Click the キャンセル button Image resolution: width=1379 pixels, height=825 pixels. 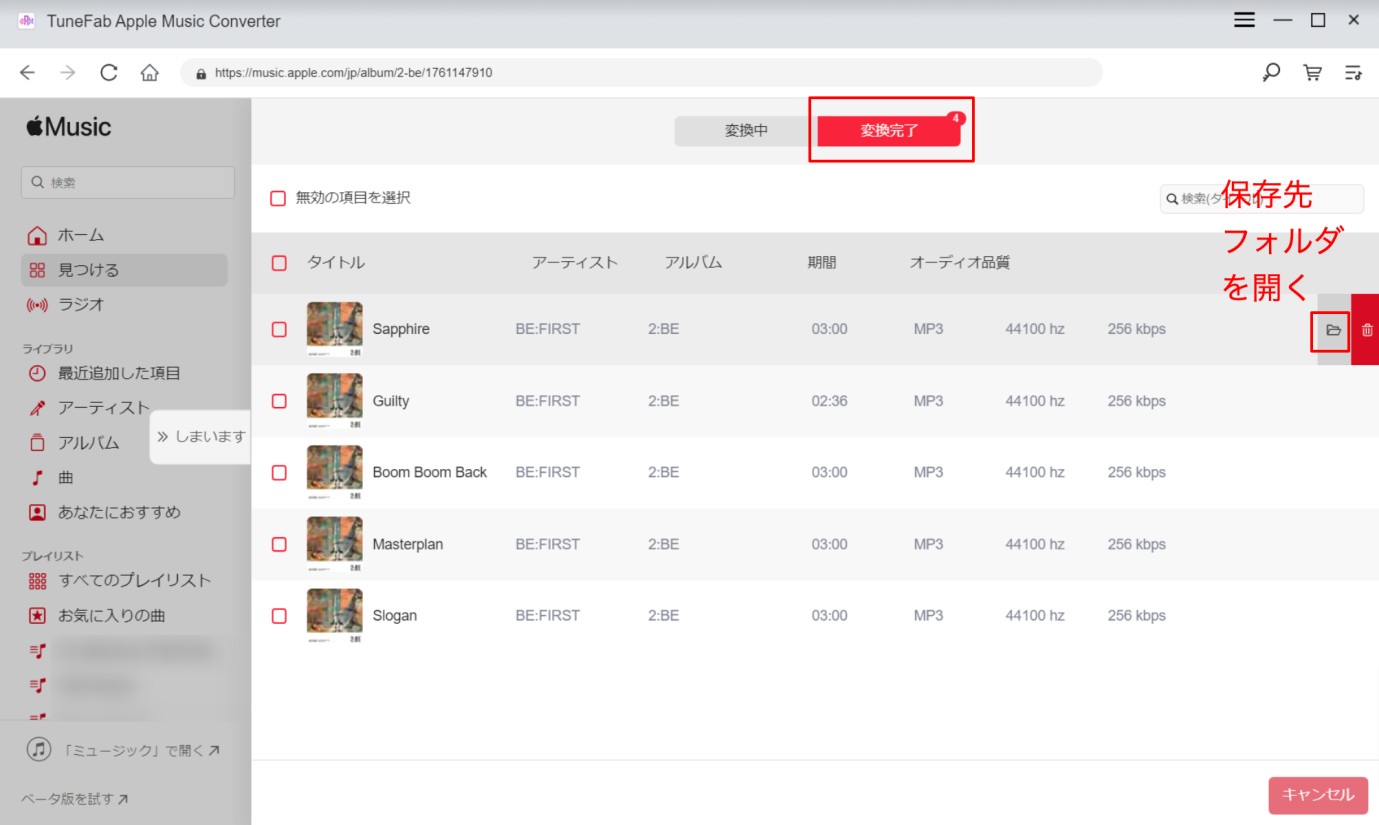click(1318, 795)
